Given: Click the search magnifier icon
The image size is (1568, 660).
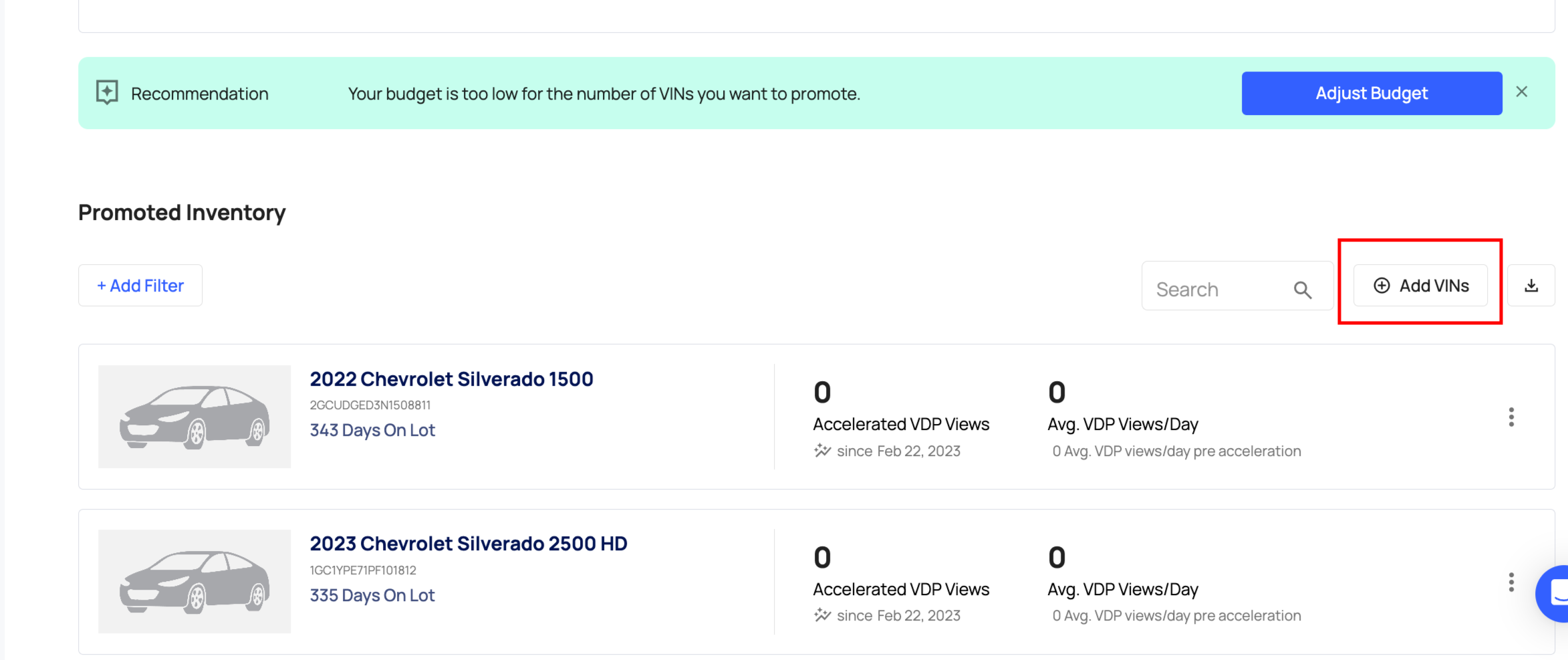Looking at the screenshot, I should (1303, 289).
